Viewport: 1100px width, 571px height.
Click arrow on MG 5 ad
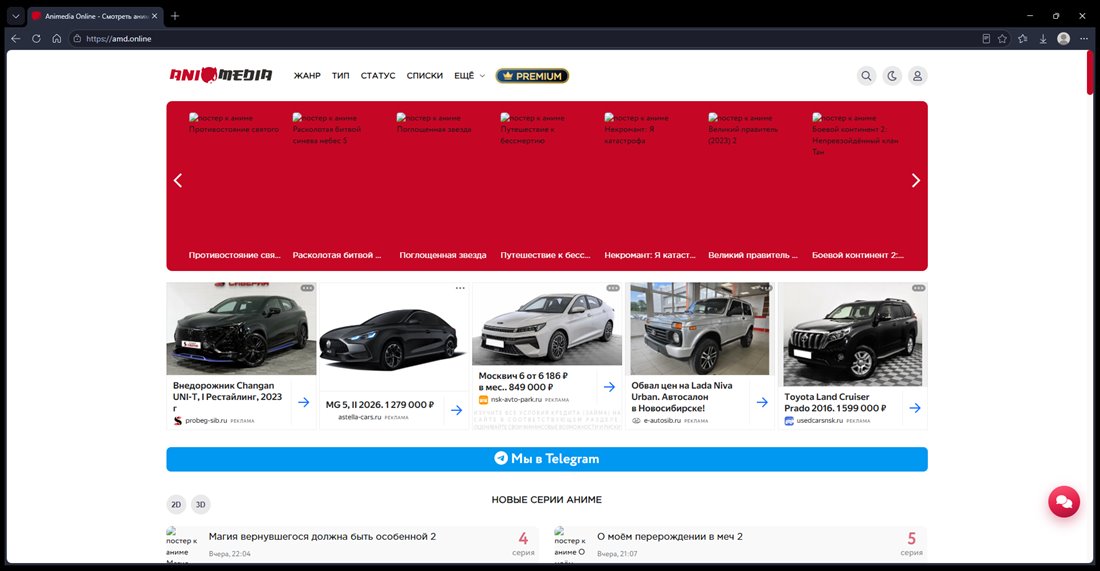[456, 410]
